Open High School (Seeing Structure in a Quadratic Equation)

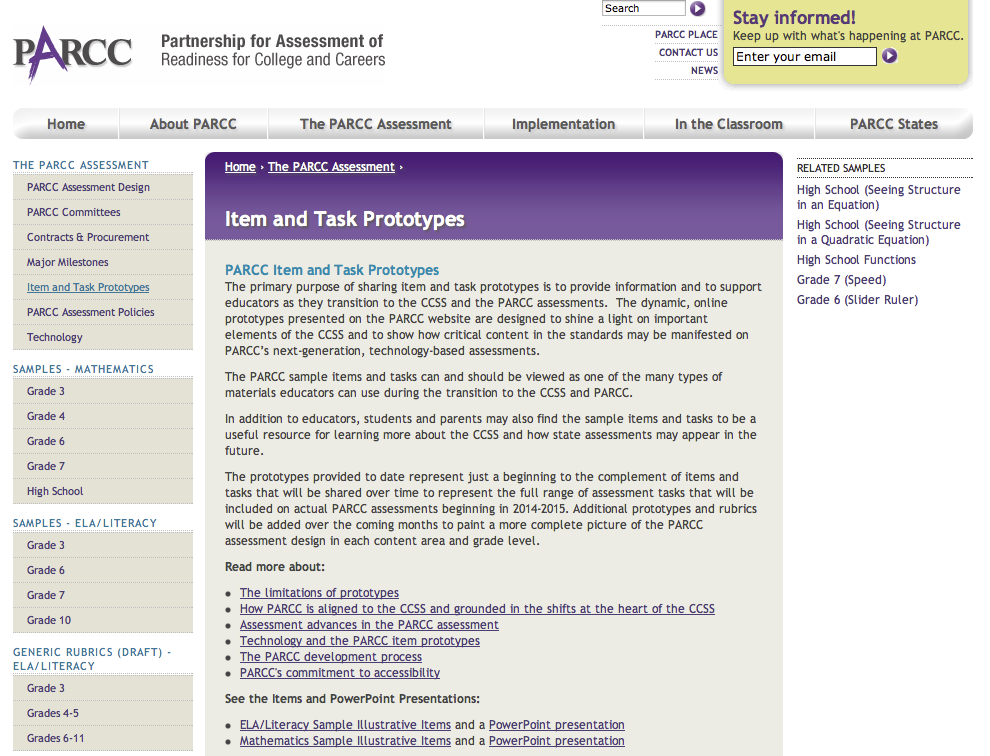point(878,232)
